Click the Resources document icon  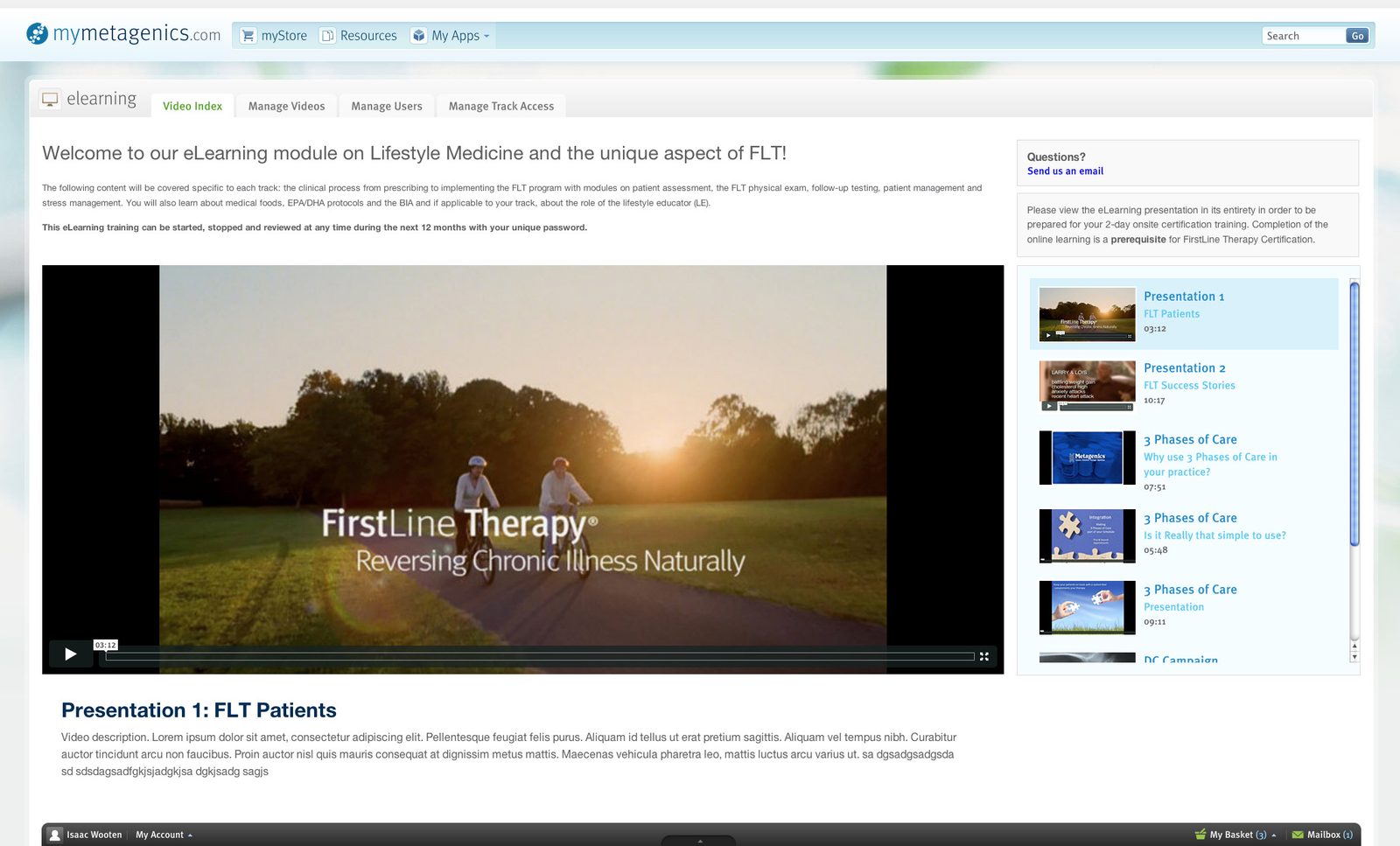(328, 36)
